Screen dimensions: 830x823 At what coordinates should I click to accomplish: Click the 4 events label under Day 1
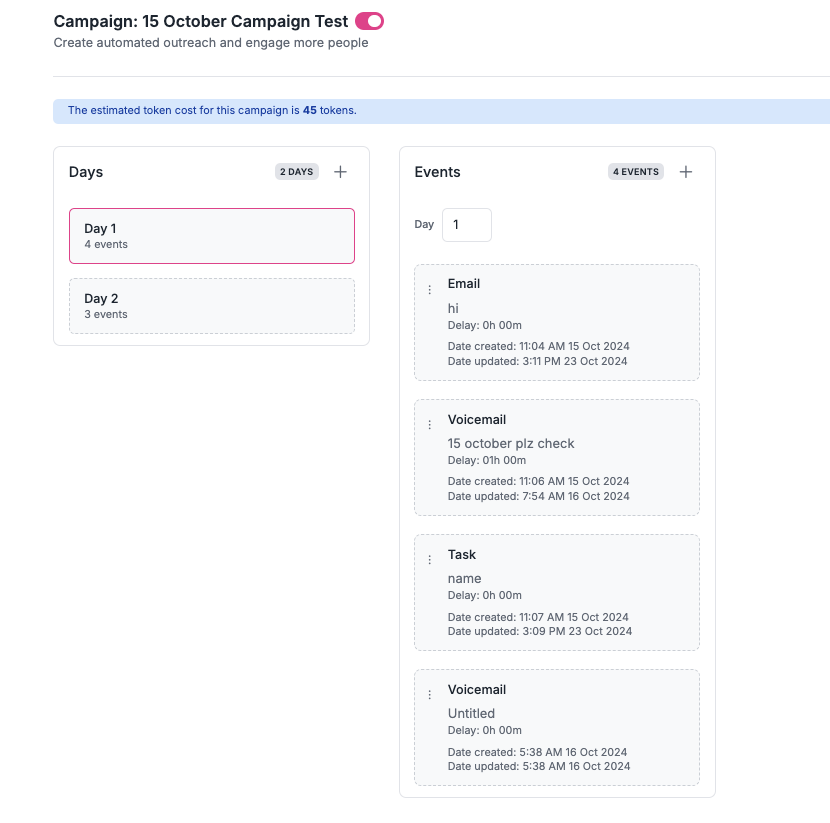(106, 244)
